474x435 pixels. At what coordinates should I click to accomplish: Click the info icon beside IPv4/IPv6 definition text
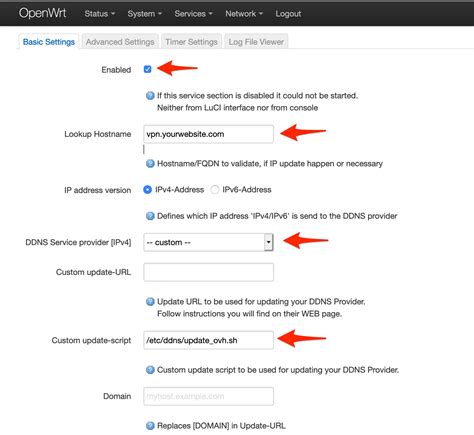pos(150,216)
